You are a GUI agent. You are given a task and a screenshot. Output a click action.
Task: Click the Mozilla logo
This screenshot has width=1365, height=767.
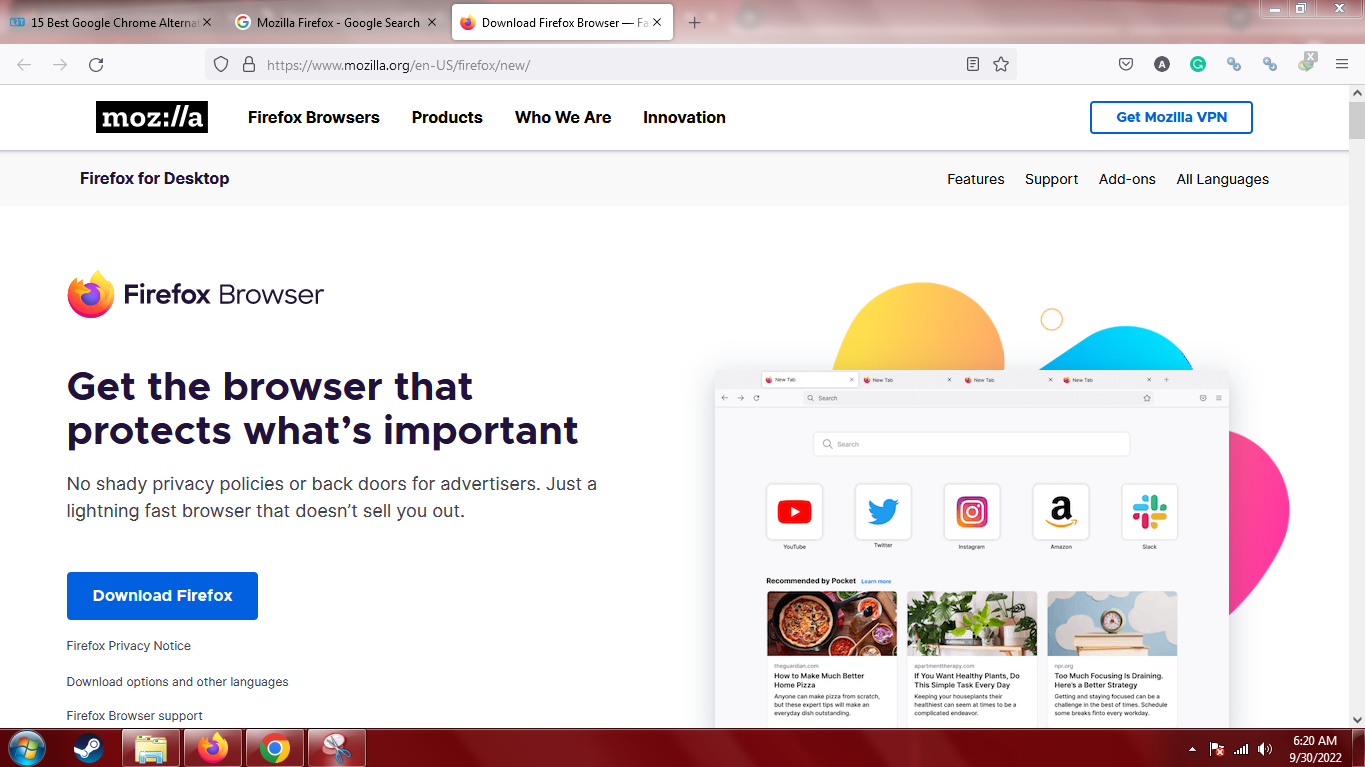coord(152,117)
